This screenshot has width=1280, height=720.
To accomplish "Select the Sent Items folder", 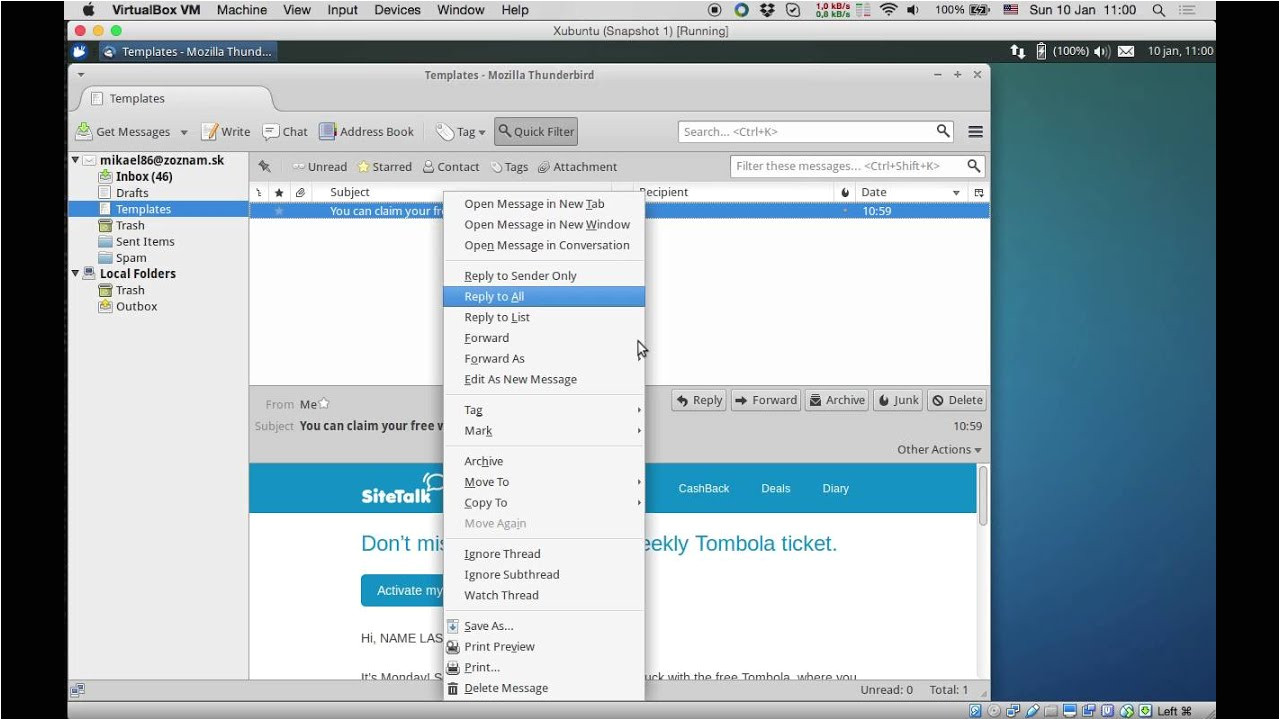I will click(x=145, y=241).
